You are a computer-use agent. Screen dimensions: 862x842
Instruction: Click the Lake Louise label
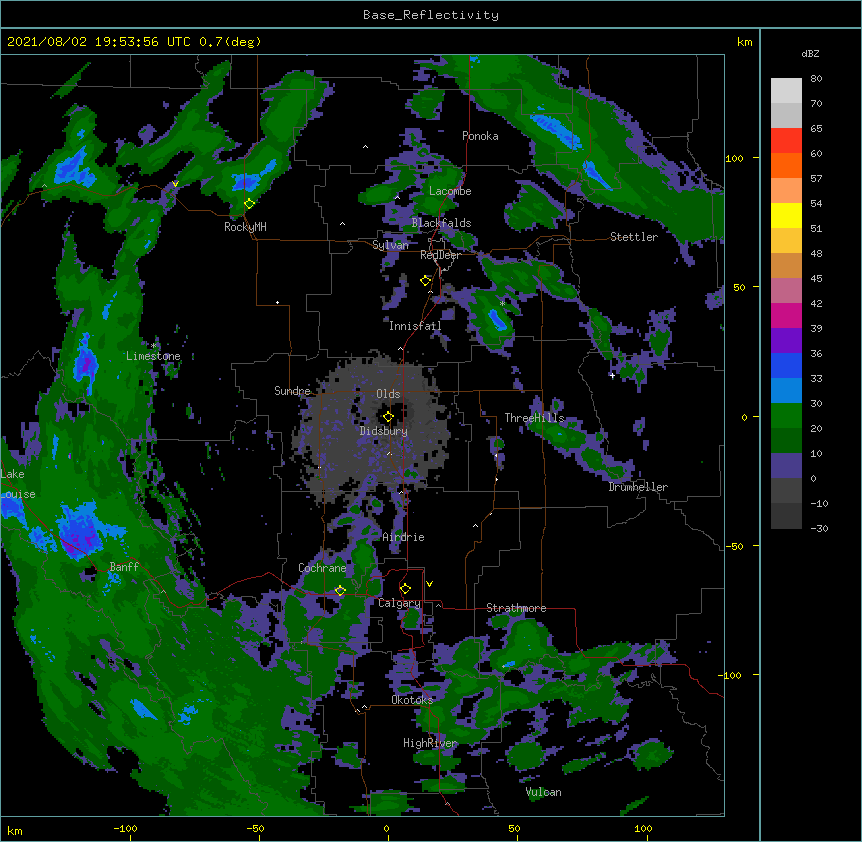point(18,484)
